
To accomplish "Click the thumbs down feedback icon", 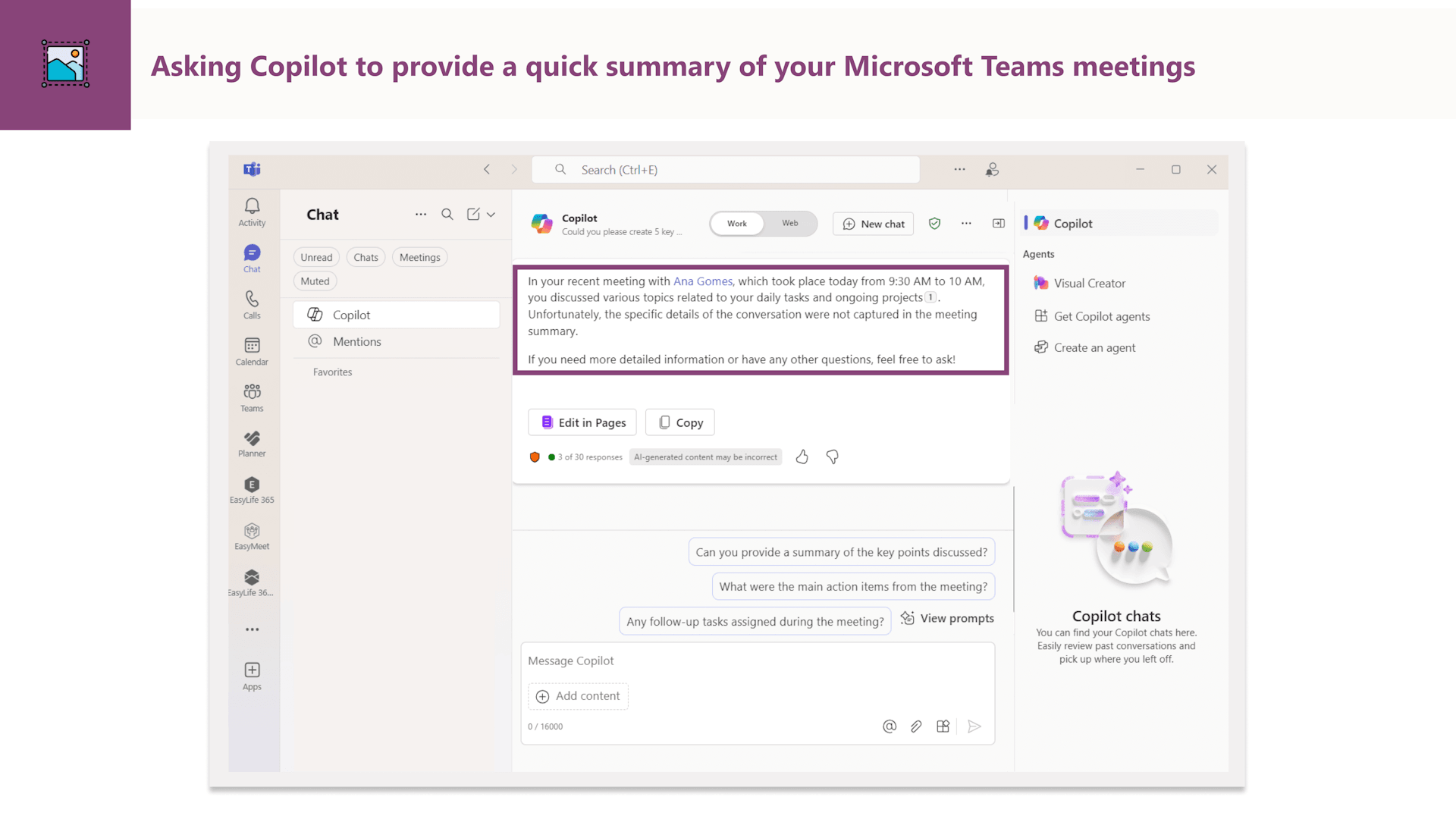I will [x=832, y=457].
